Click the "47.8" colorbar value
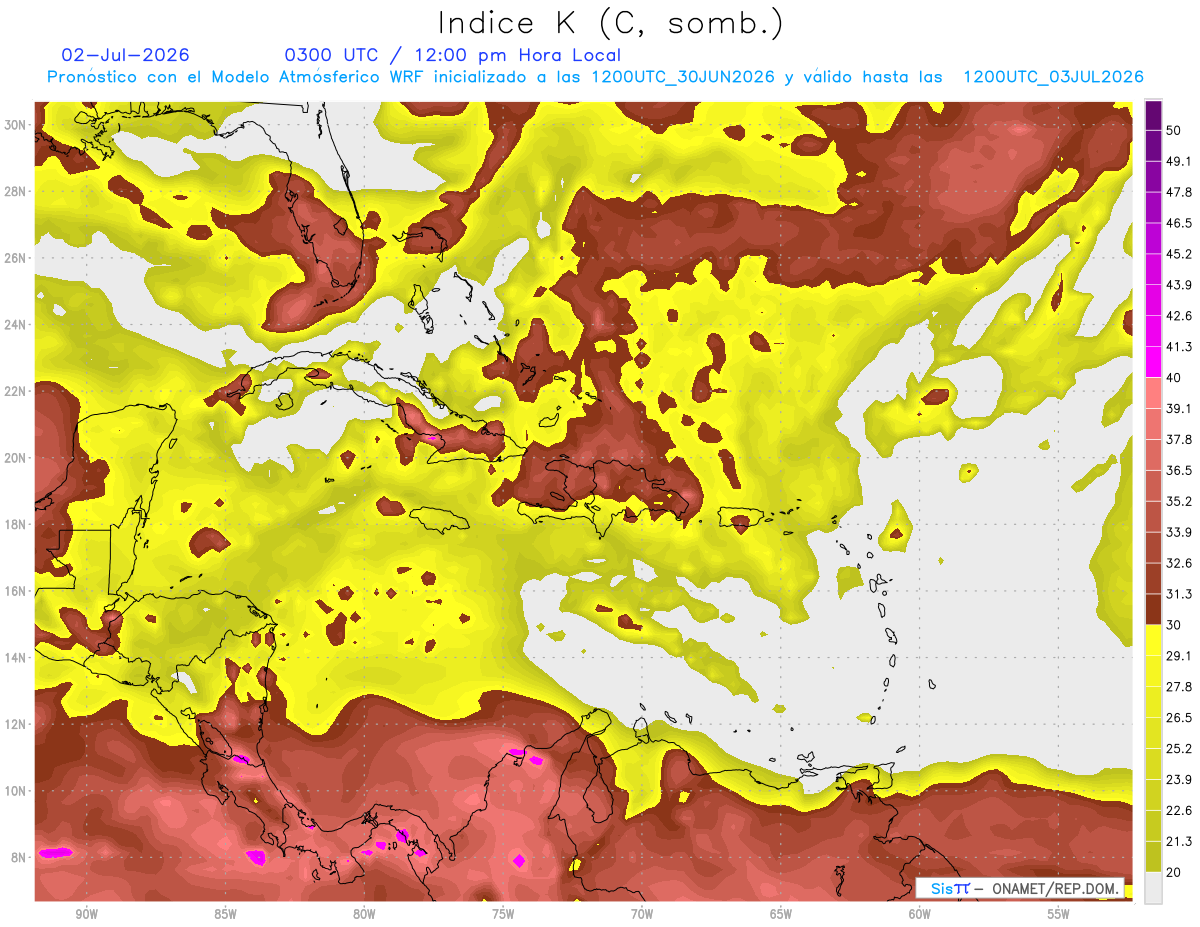Screen dimensions: 1200x927 1178,192
